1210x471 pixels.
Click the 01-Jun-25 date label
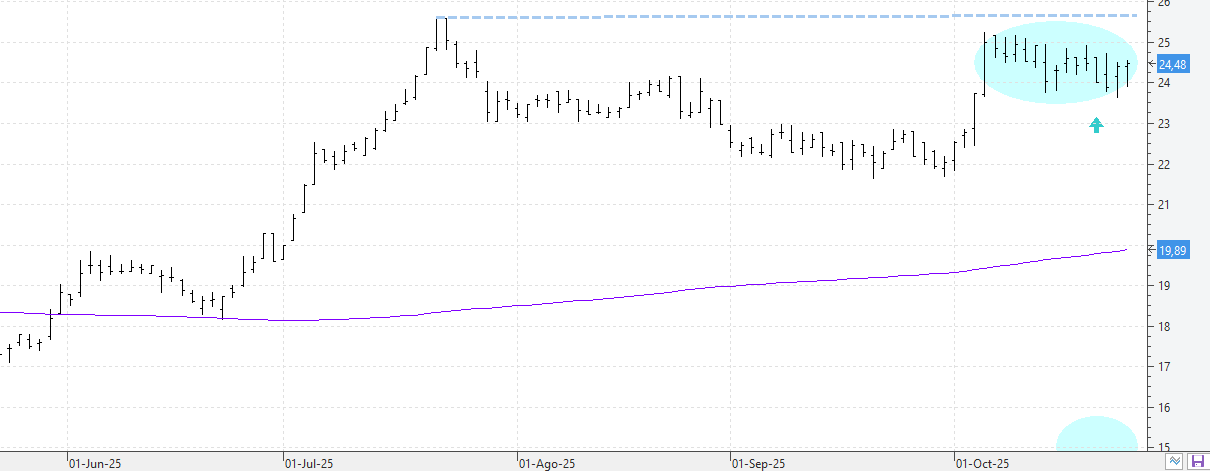click(x=96, y=464)
